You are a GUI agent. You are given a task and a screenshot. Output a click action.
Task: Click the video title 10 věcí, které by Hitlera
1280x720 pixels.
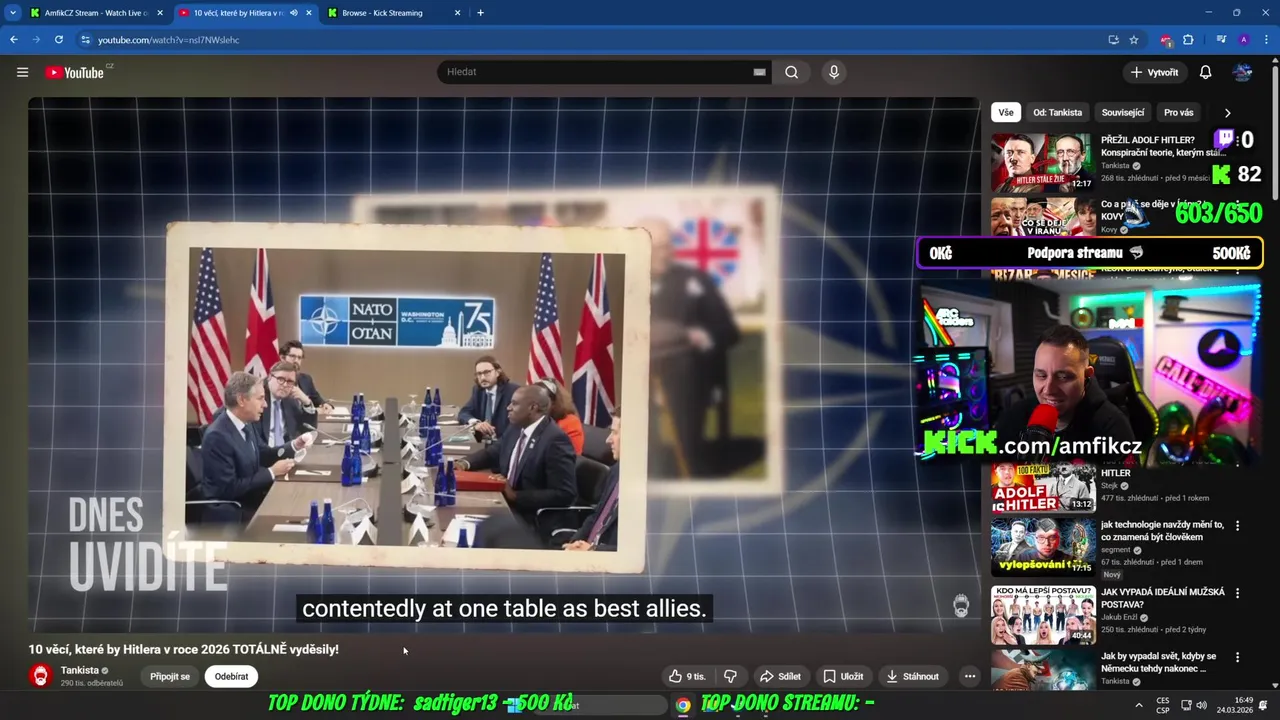click(x=183, y=649)
